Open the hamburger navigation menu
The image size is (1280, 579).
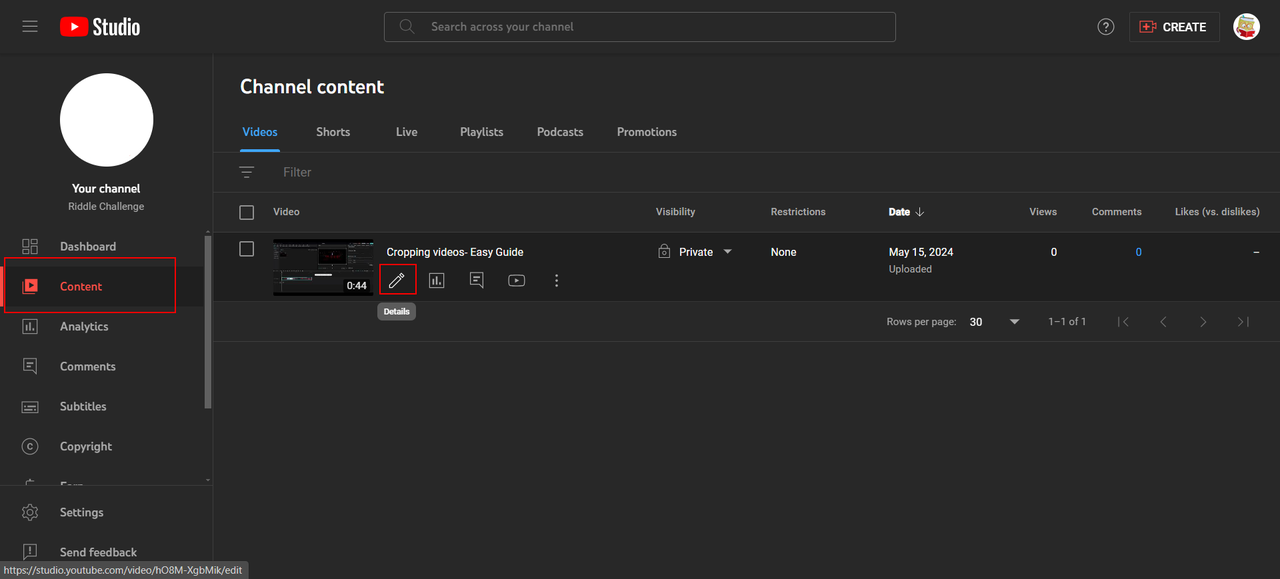point(30,27)
